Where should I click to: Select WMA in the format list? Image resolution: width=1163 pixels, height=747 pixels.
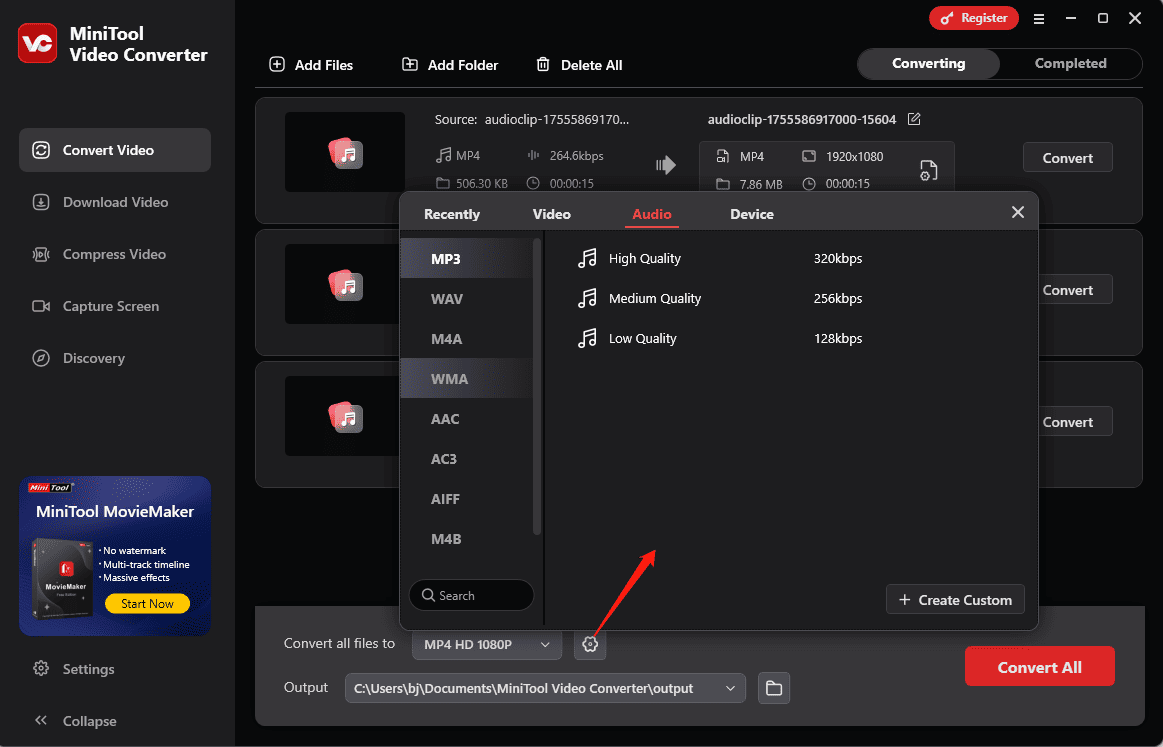(467, 378)
